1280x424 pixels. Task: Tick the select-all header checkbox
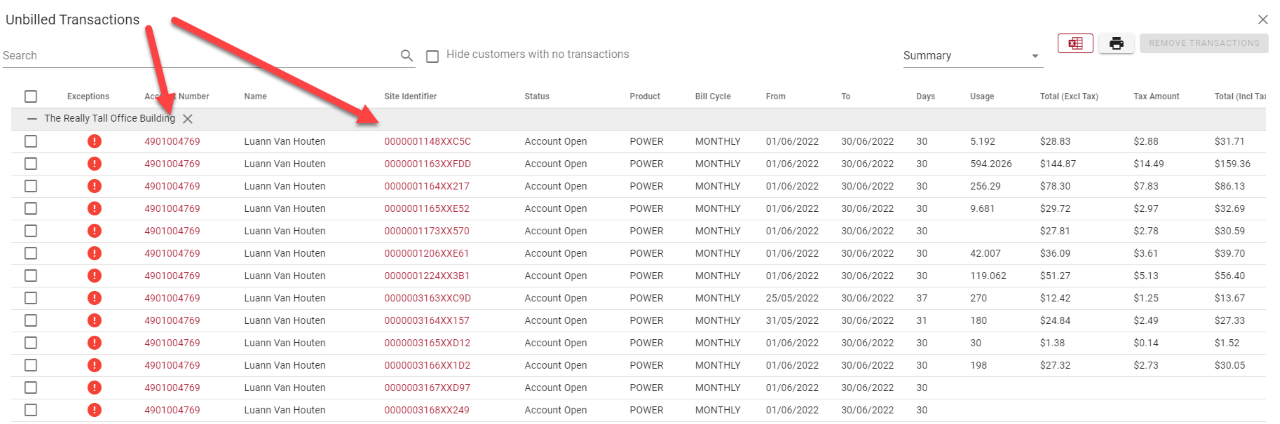31,96
